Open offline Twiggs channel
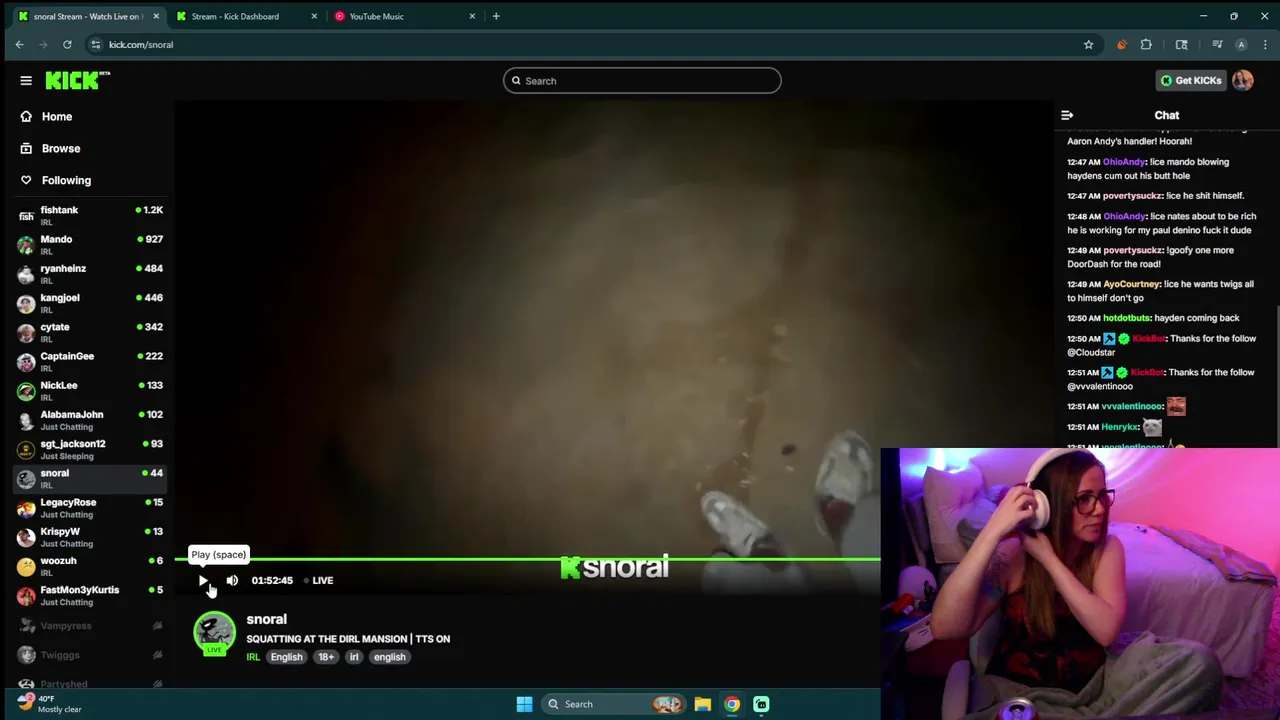Screen dimensions: 1280x720 click(x=90, y=655)
